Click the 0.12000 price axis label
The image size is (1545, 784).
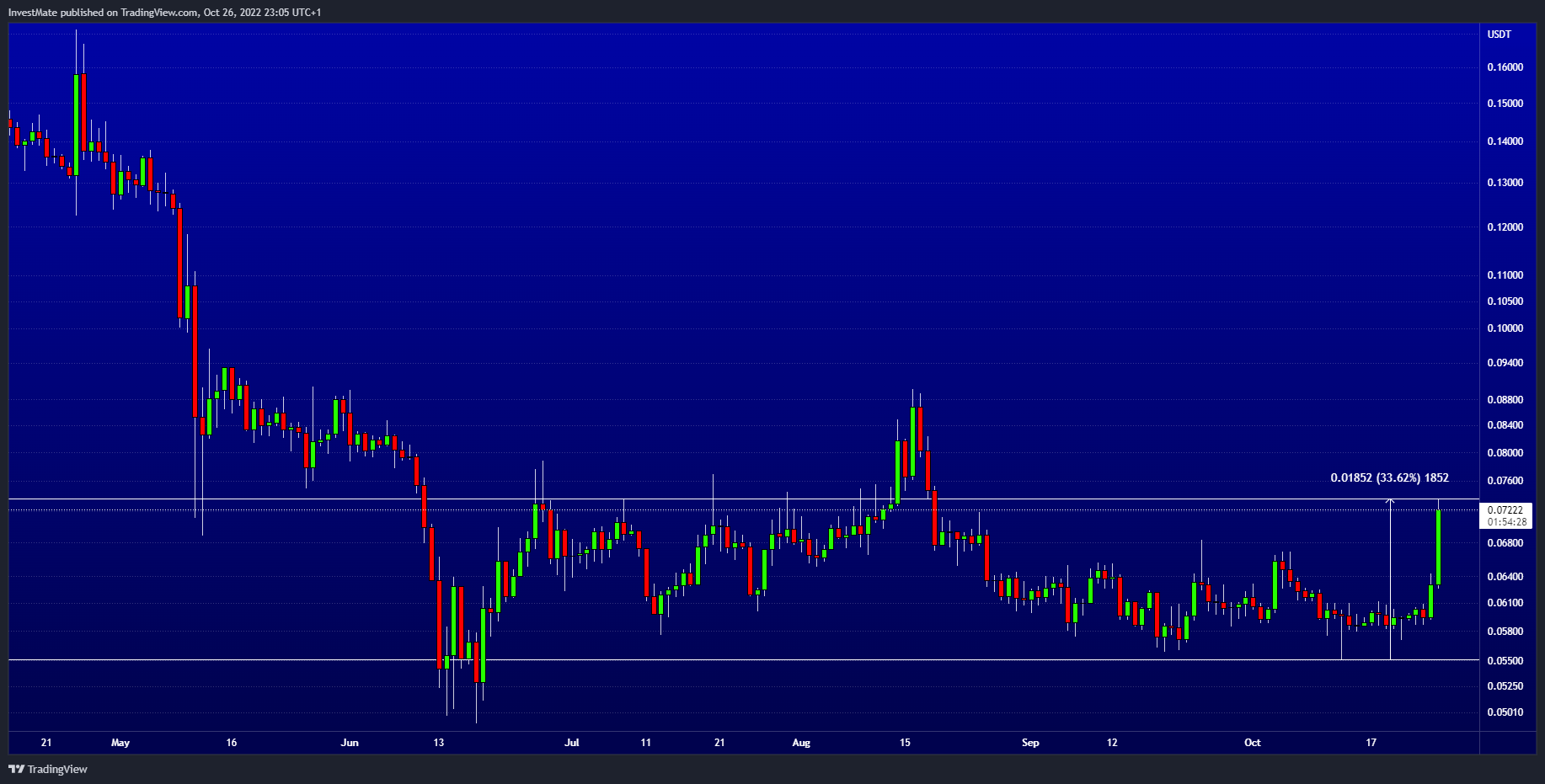[1505, 227]
